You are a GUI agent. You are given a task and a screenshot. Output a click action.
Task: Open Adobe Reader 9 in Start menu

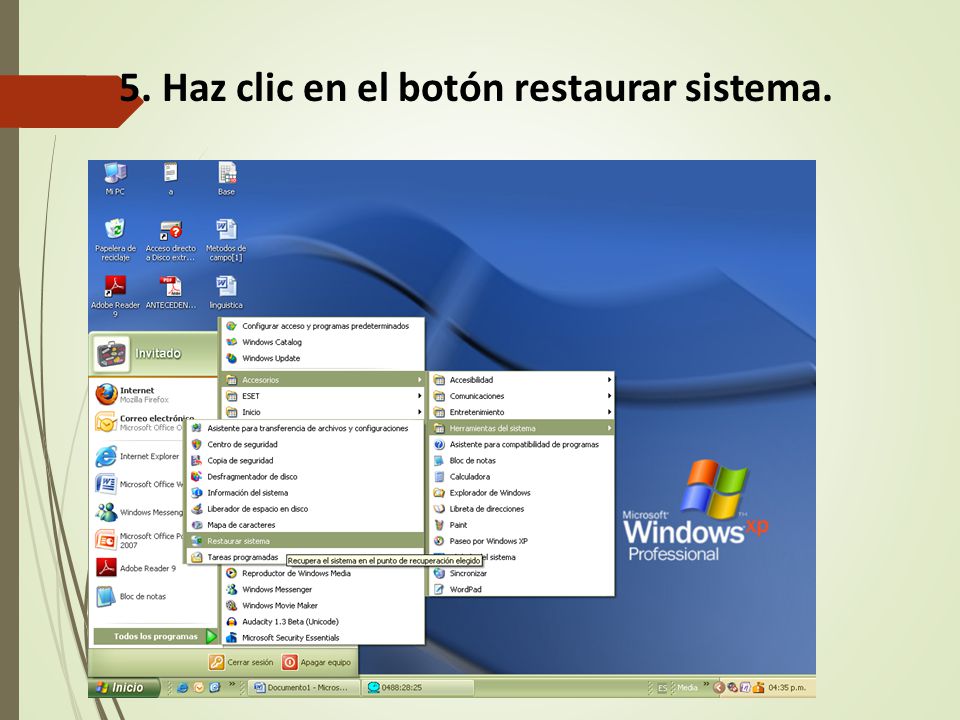[138, 568]
